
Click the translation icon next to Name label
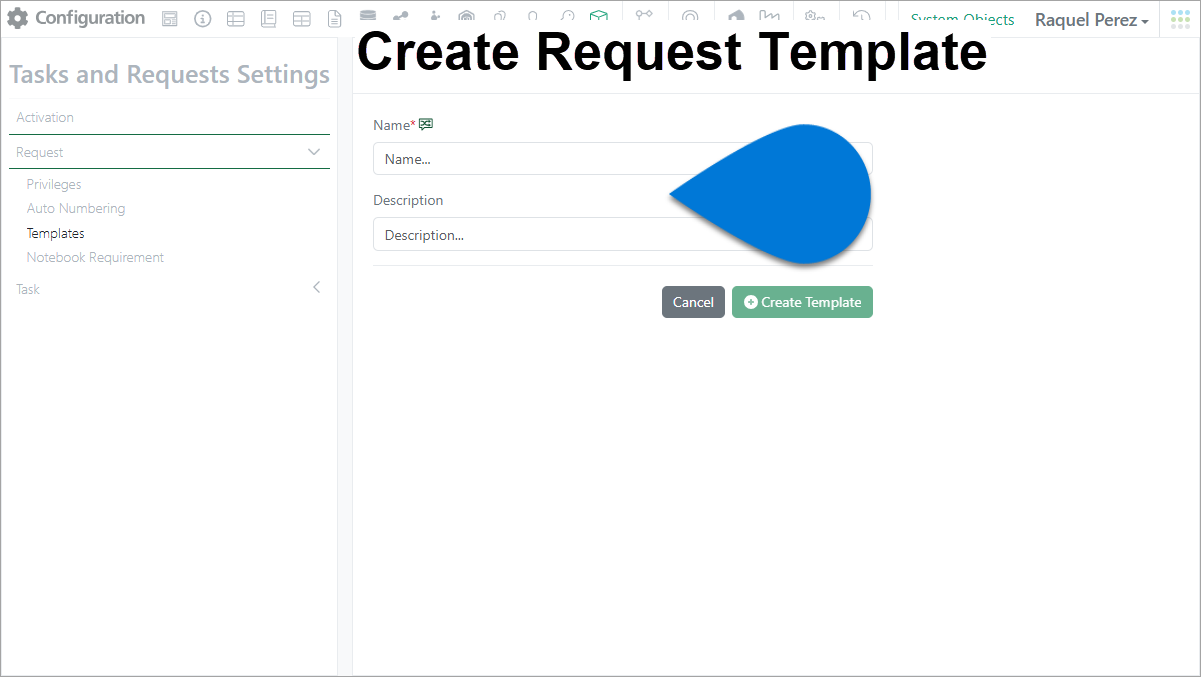pos(426,124)
